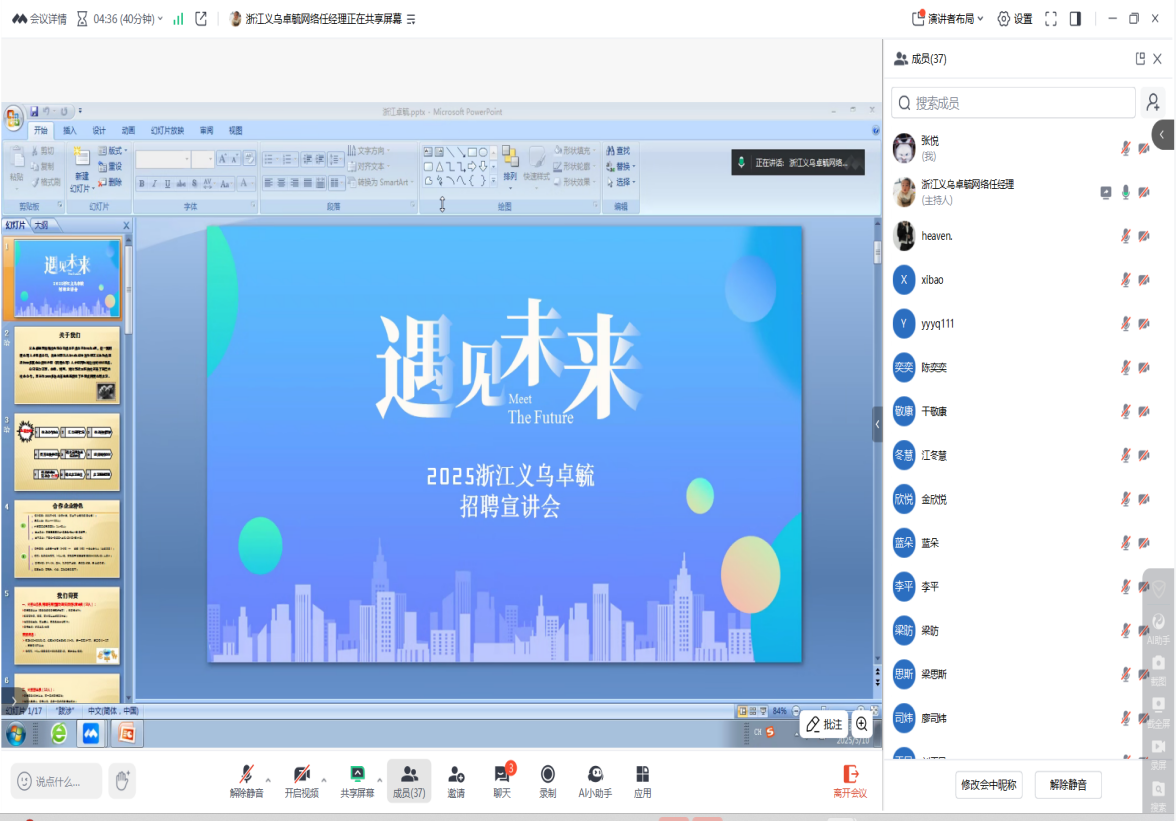Toggle microphone icon for heaven.
The height and width of the screenshot is (821, 1176).
(1125, 236)
